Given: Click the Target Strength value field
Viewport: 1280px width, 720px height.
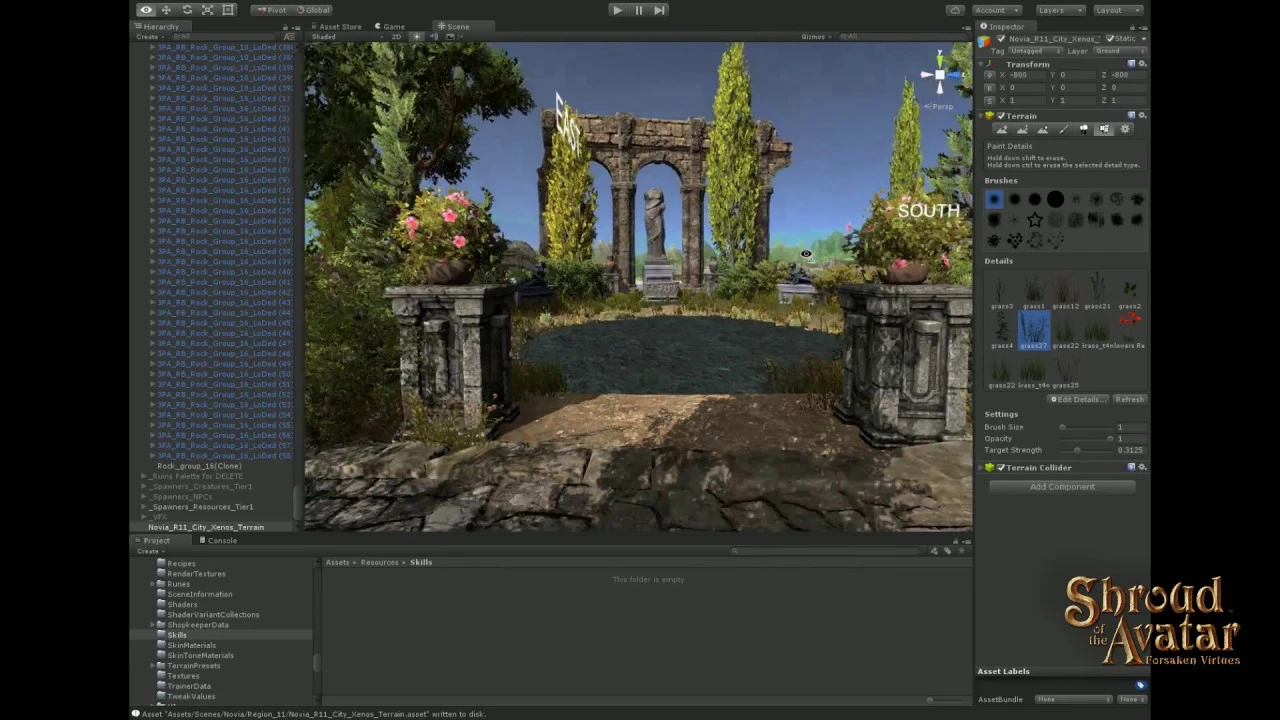Looking at the screenshot, I should (x=1131, y=451).
